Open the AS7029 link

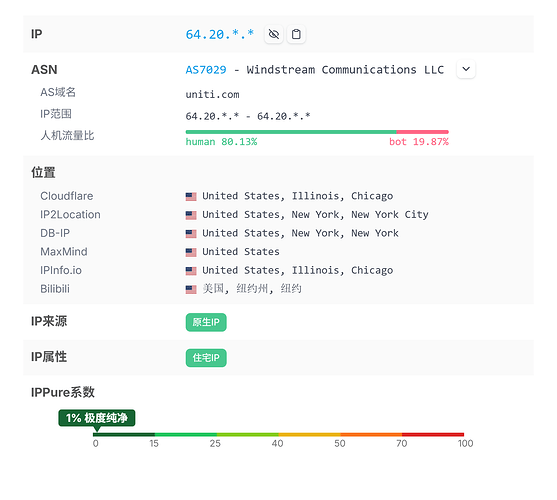point(206,70)
